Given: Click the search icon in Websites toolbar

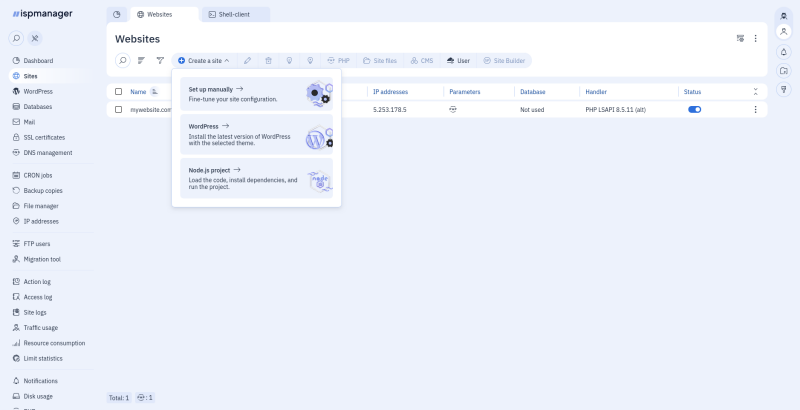Looking at the screenshot, I should [122, 61].
